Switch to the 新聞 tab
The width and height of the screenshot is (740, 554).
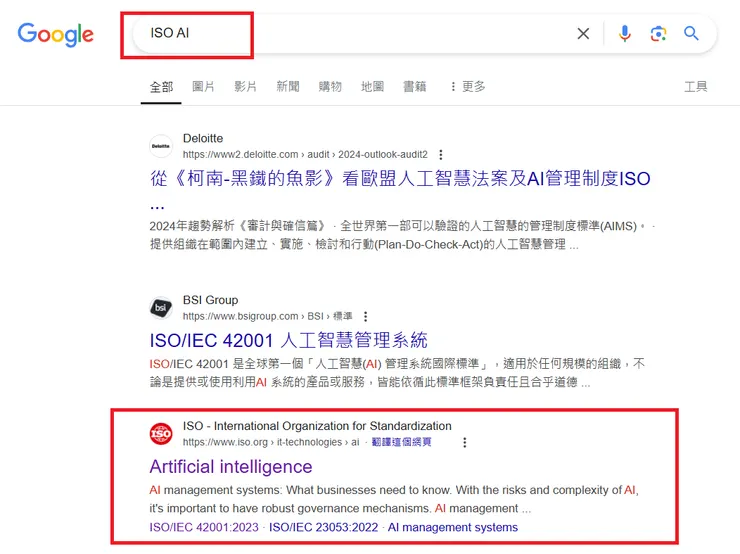pyautogui.click(x=288, y=86)
